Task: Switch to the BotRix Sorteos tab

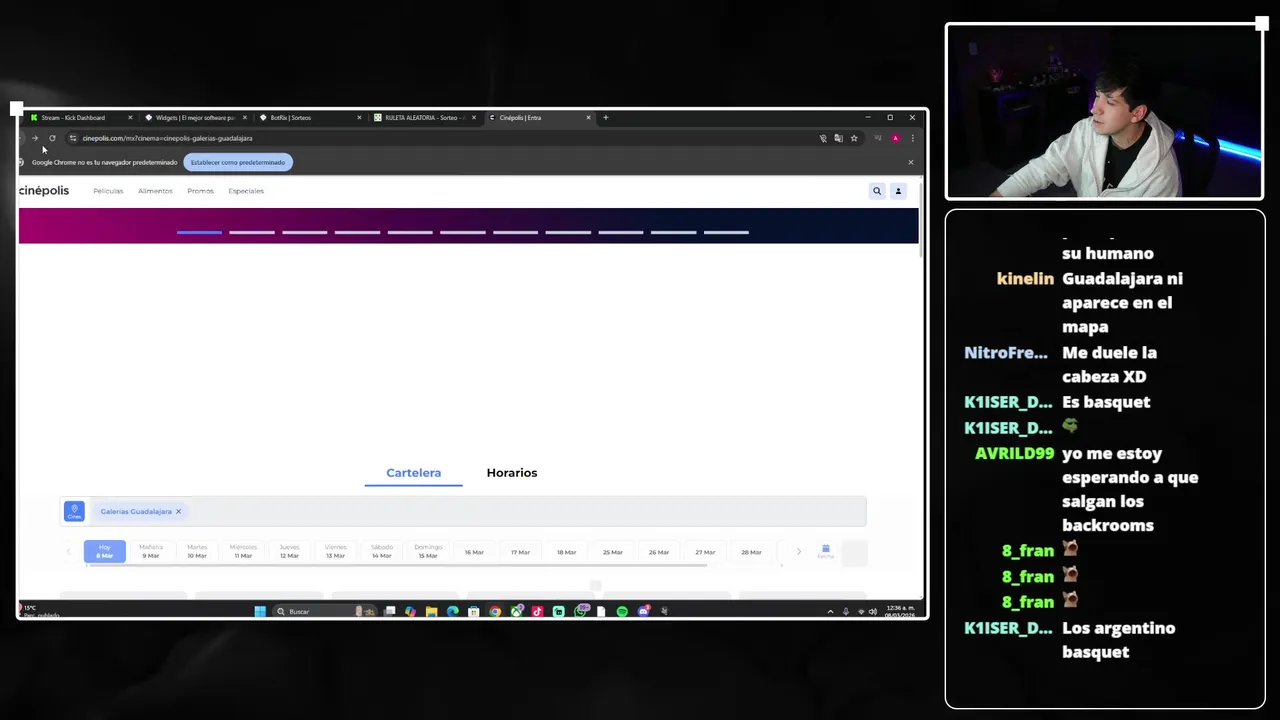Action: point(310,117)
